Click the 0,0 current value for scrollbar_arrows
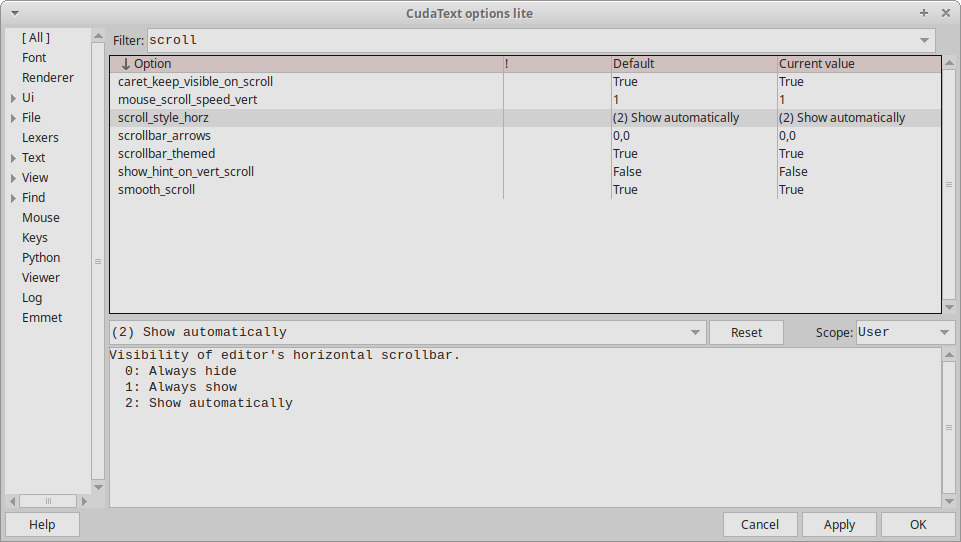The width and height of the screenshot is (961, 542). coord(788,136)
